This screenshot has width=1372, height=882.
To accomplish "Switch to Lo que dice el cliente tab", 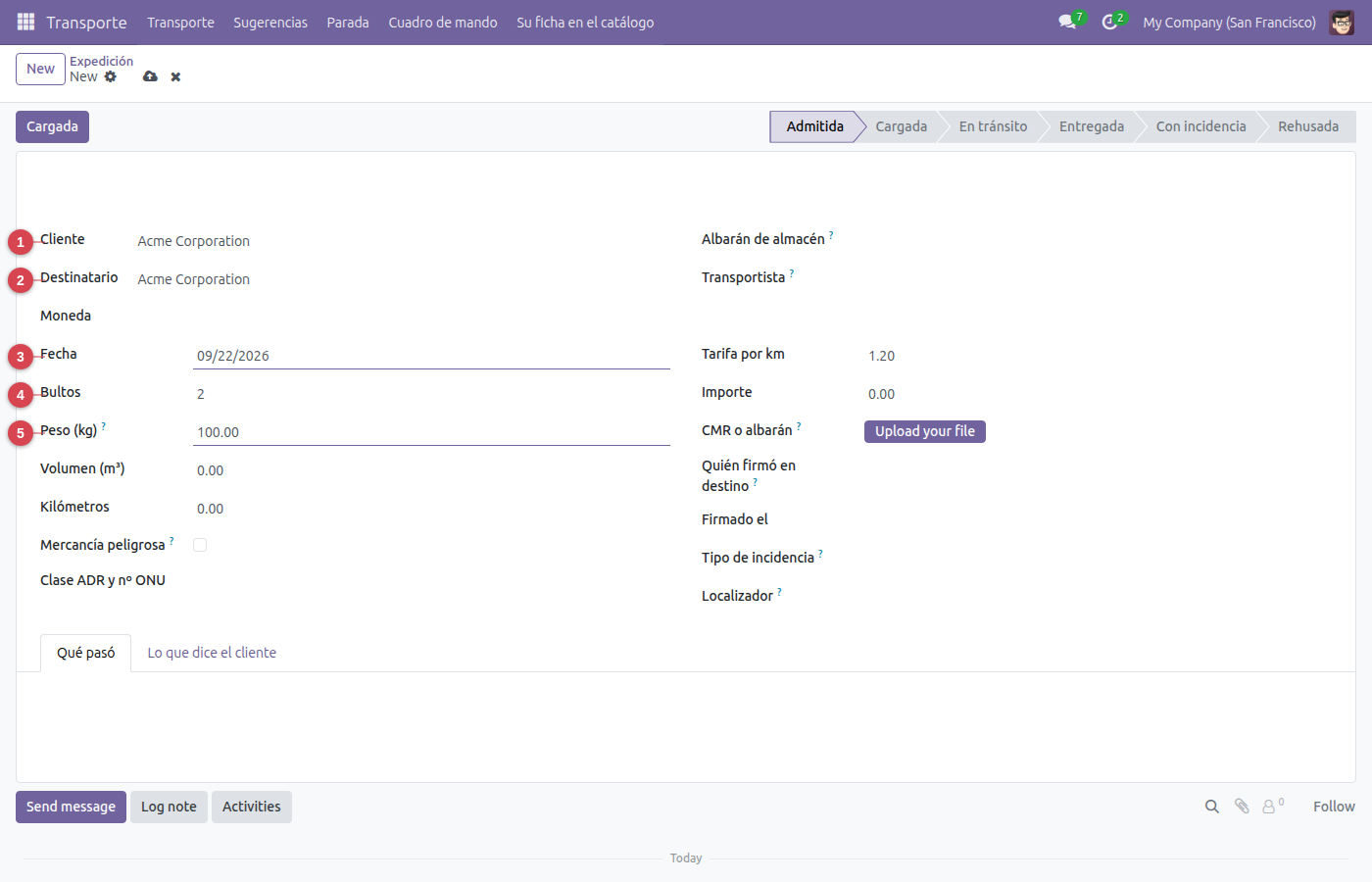I will tap(212, 653).
